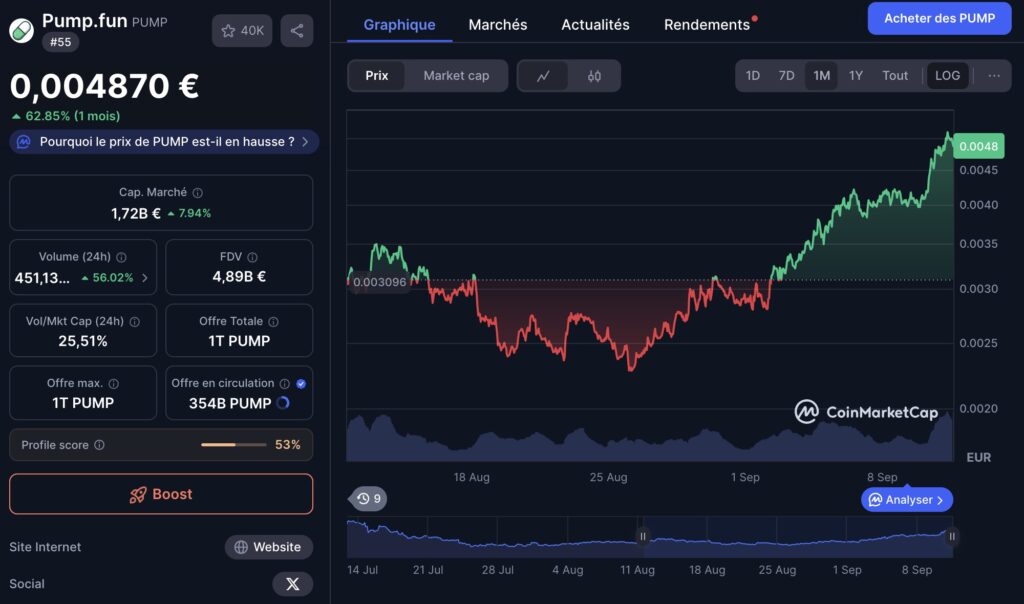Click the Analyser button on chart
Viewport: 1024px width, 604px height.
click(x=906, y=500)
